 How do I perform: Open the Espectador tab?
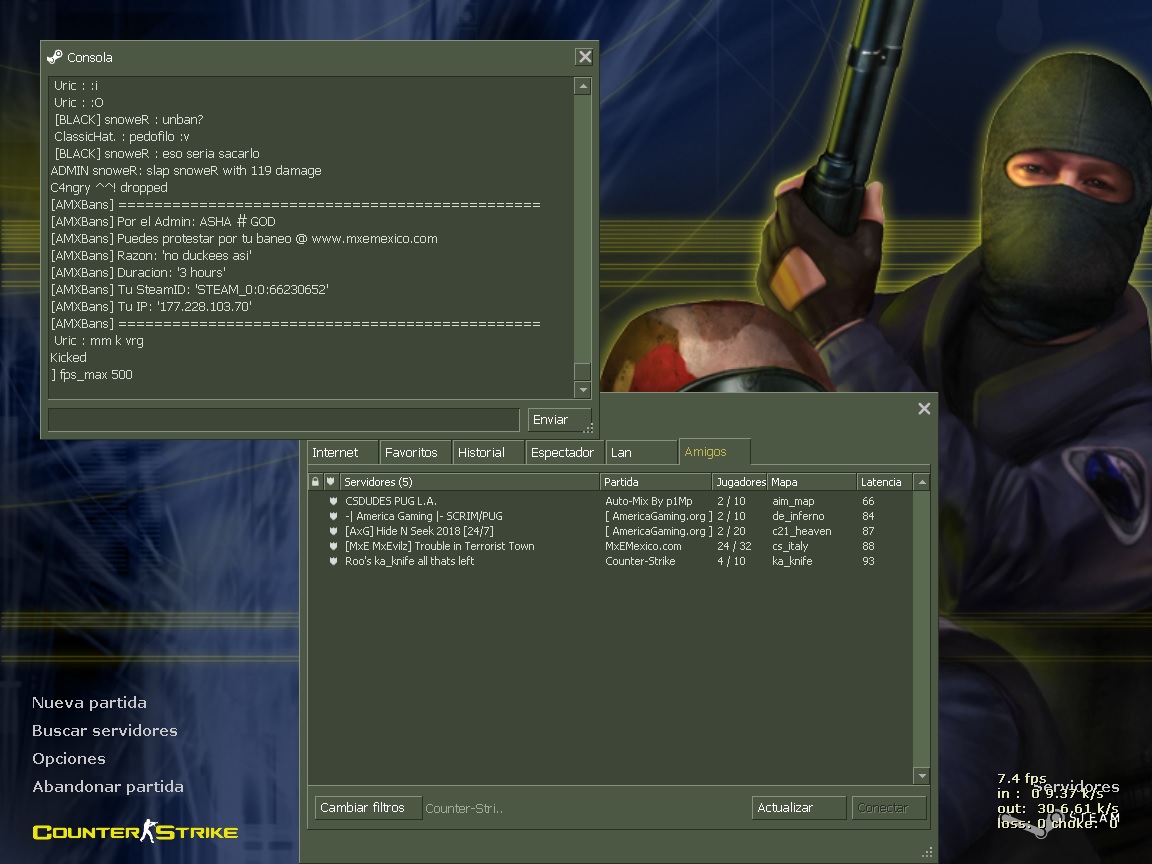pos(564,453)
